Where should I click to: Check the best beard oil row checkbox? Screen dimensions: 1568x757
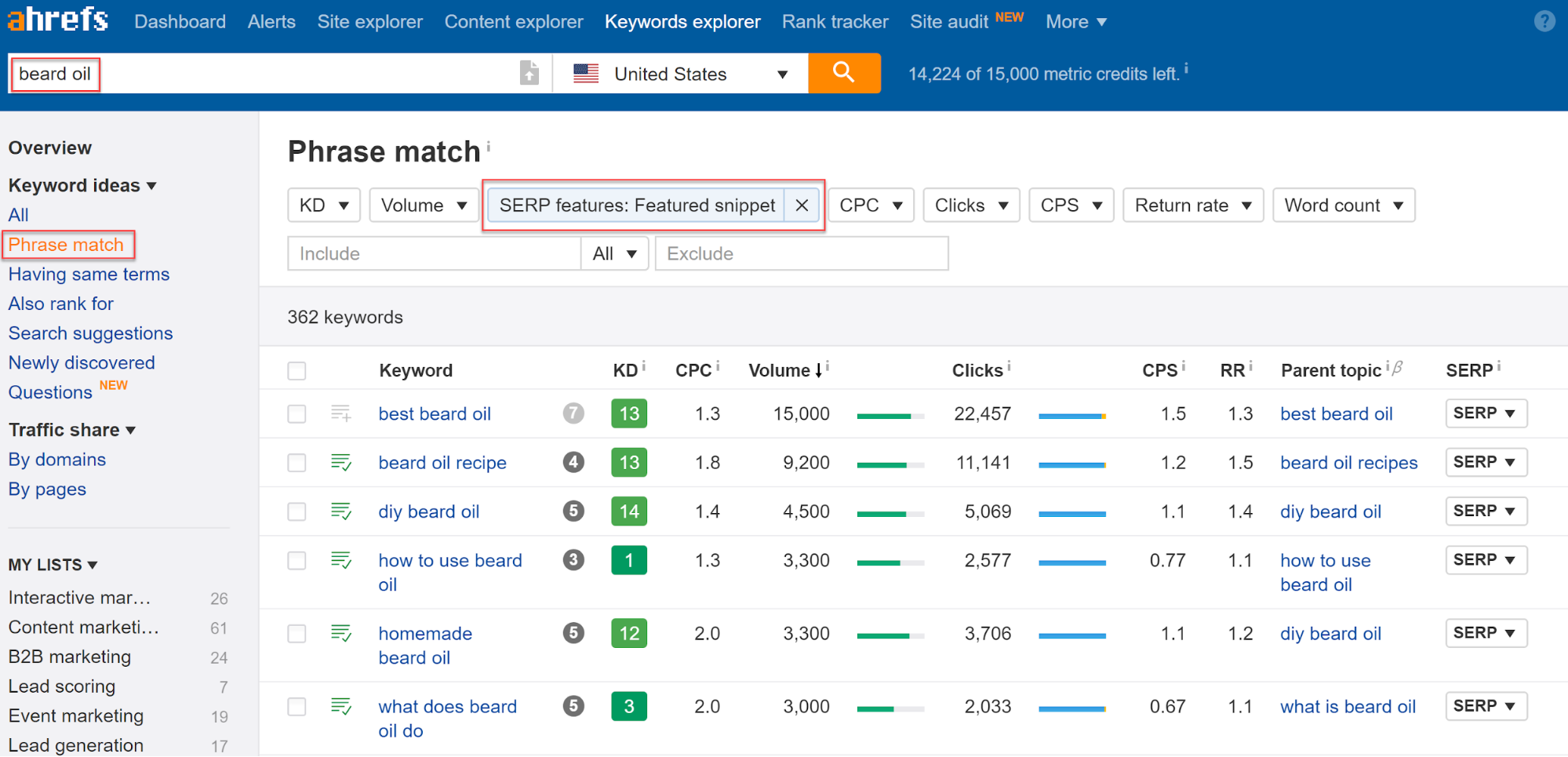point(297,413)
